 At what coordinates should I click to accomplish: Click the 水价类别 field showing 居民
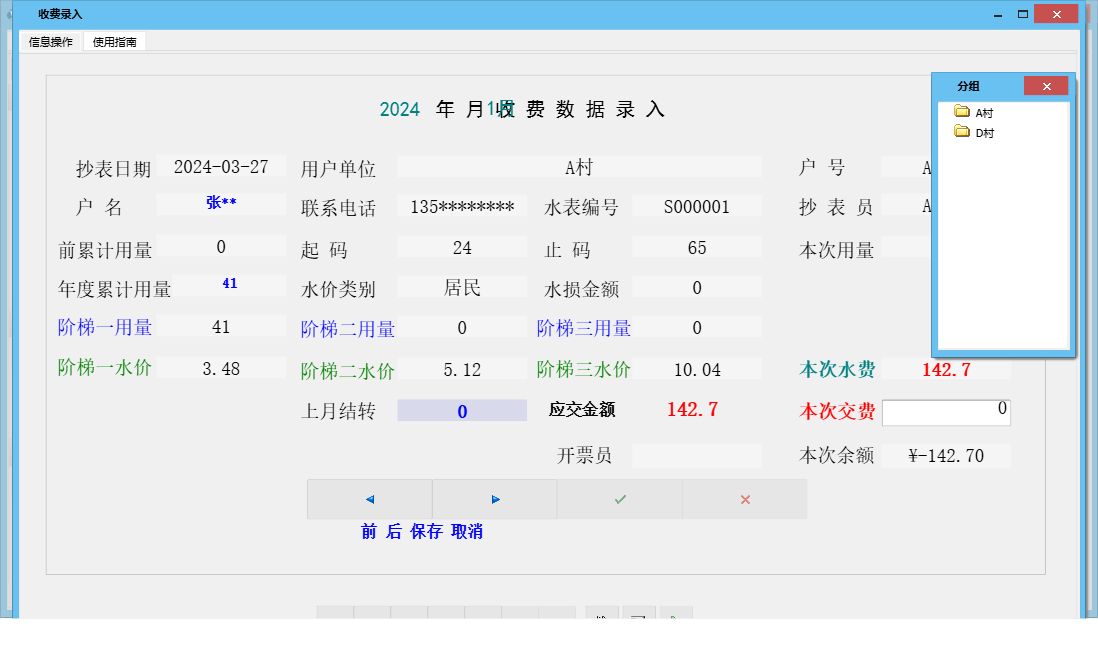[461, 286]
